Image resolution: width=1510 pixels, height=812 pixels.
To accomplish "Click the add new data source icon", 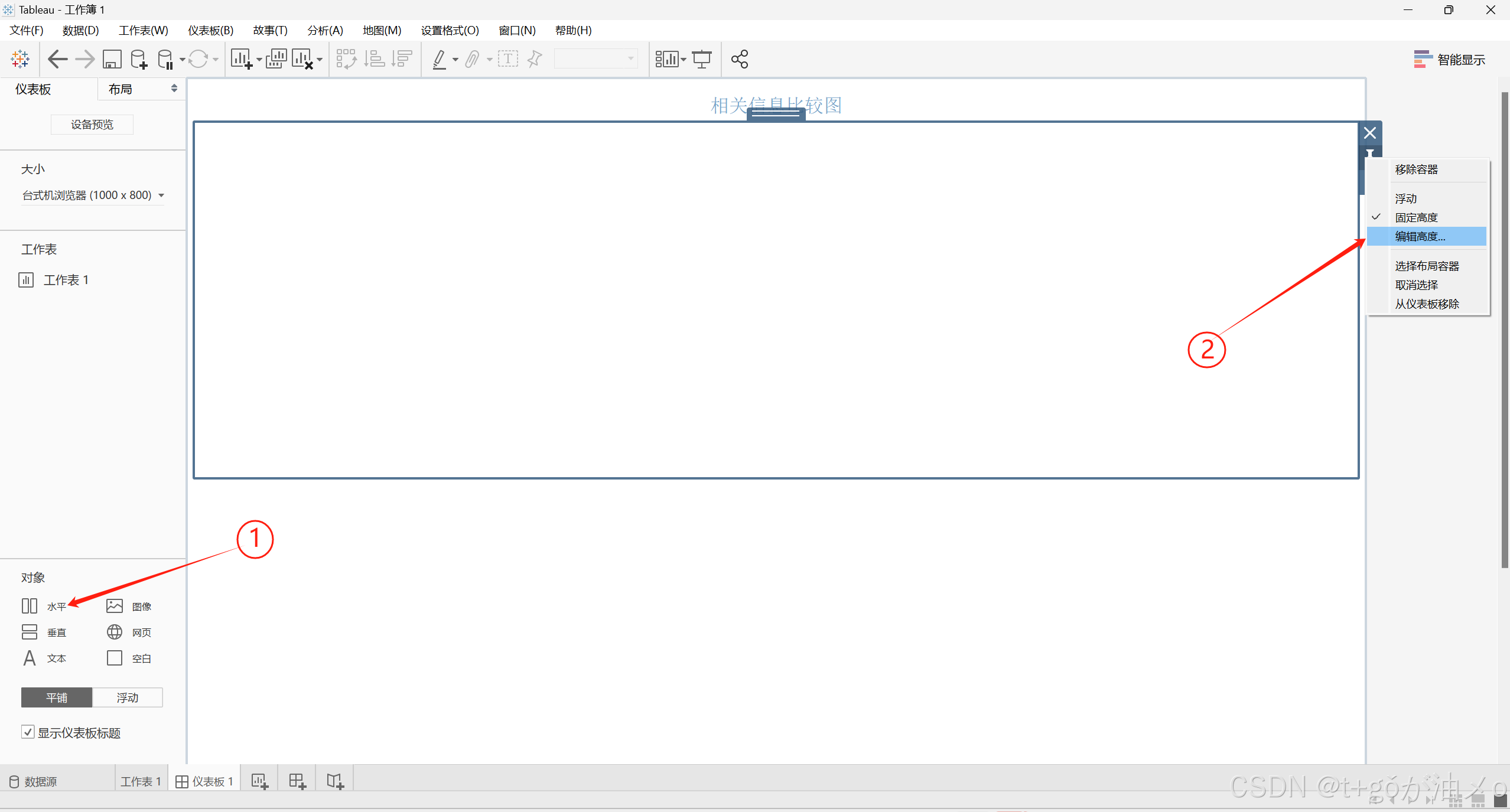I will pyautogui.click(x=139, y=59).
